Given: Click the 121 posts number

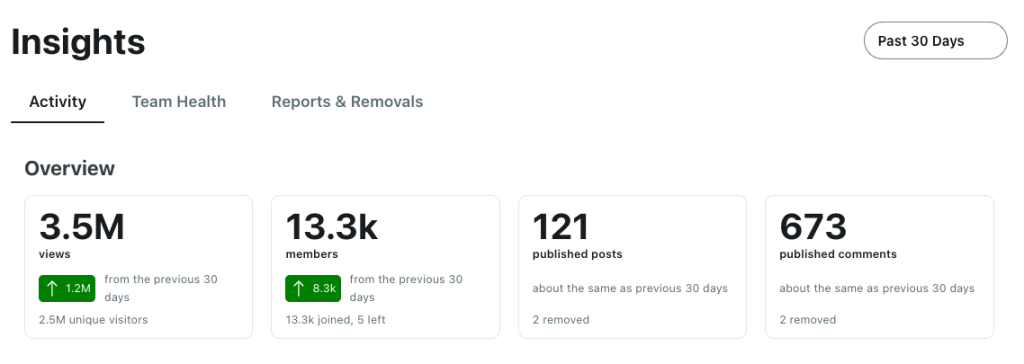Looking at the screenshot, I should pos(561,227).
